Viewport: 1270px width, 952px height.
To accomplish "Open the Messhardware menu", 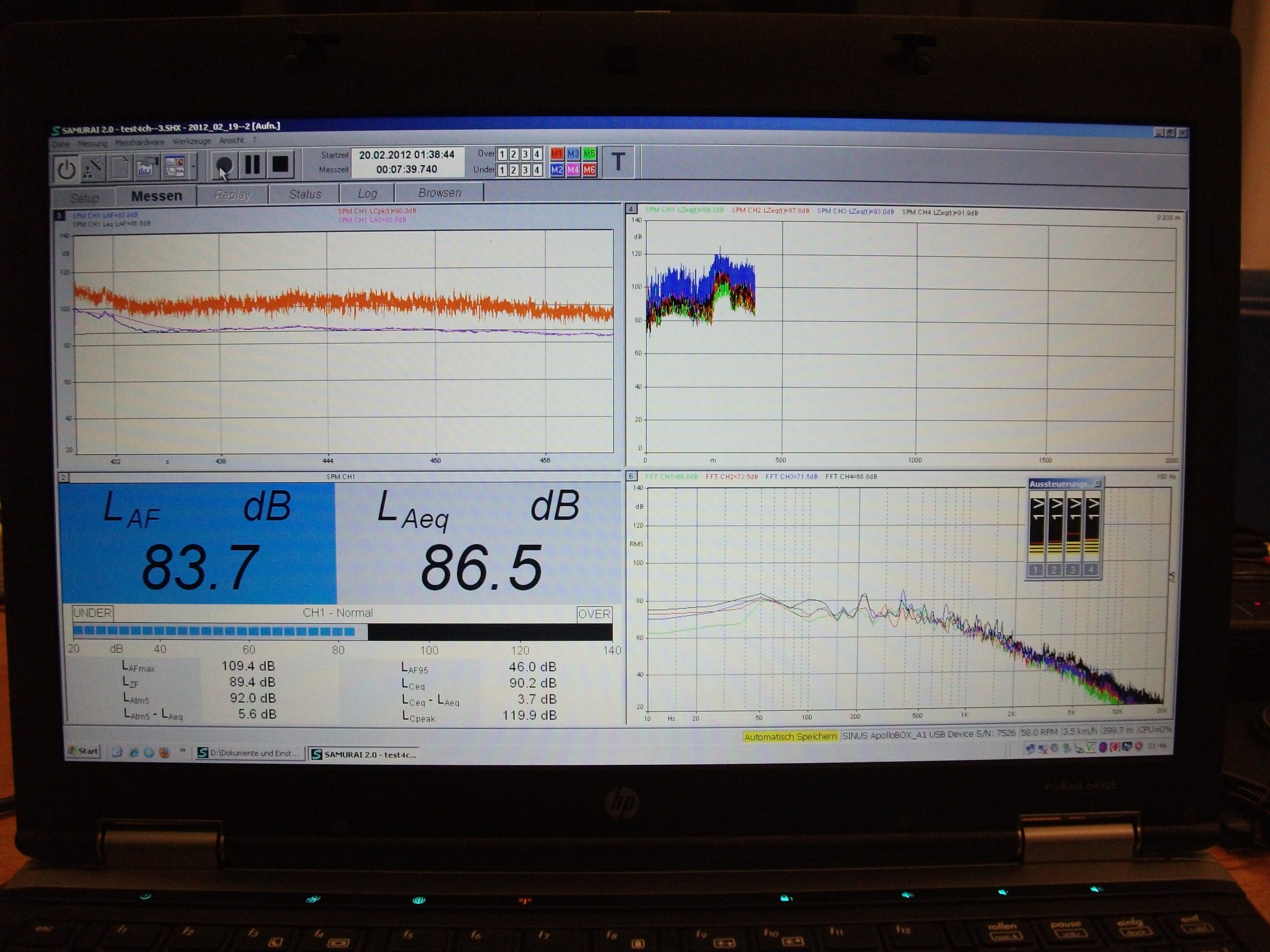I will coord(139,142).
